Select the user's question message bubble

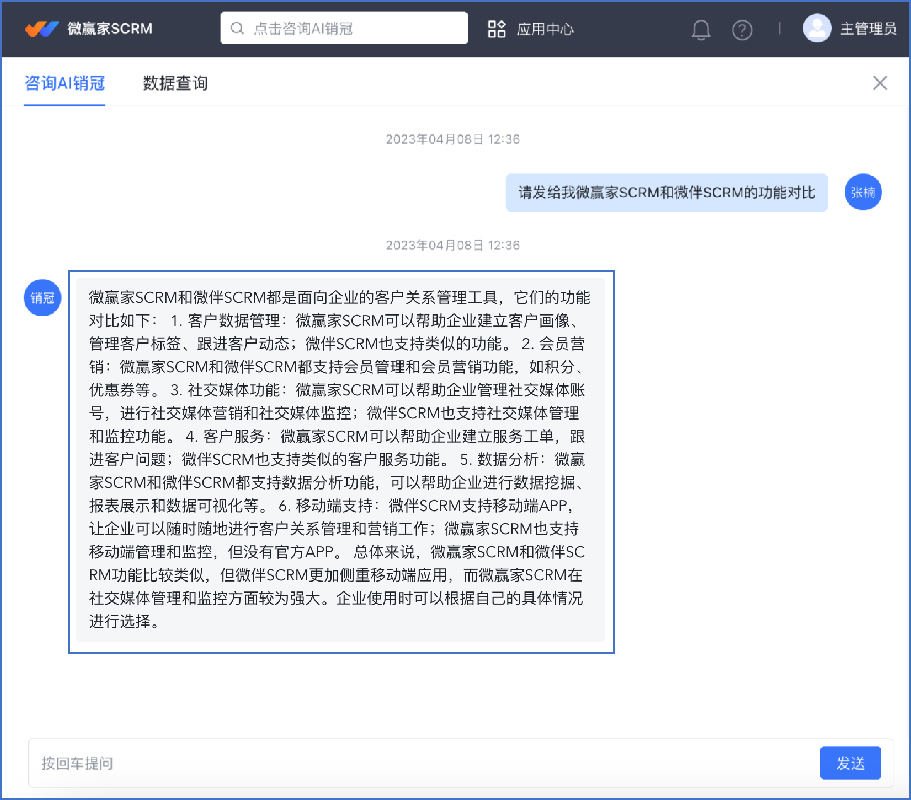click(667, 192)
